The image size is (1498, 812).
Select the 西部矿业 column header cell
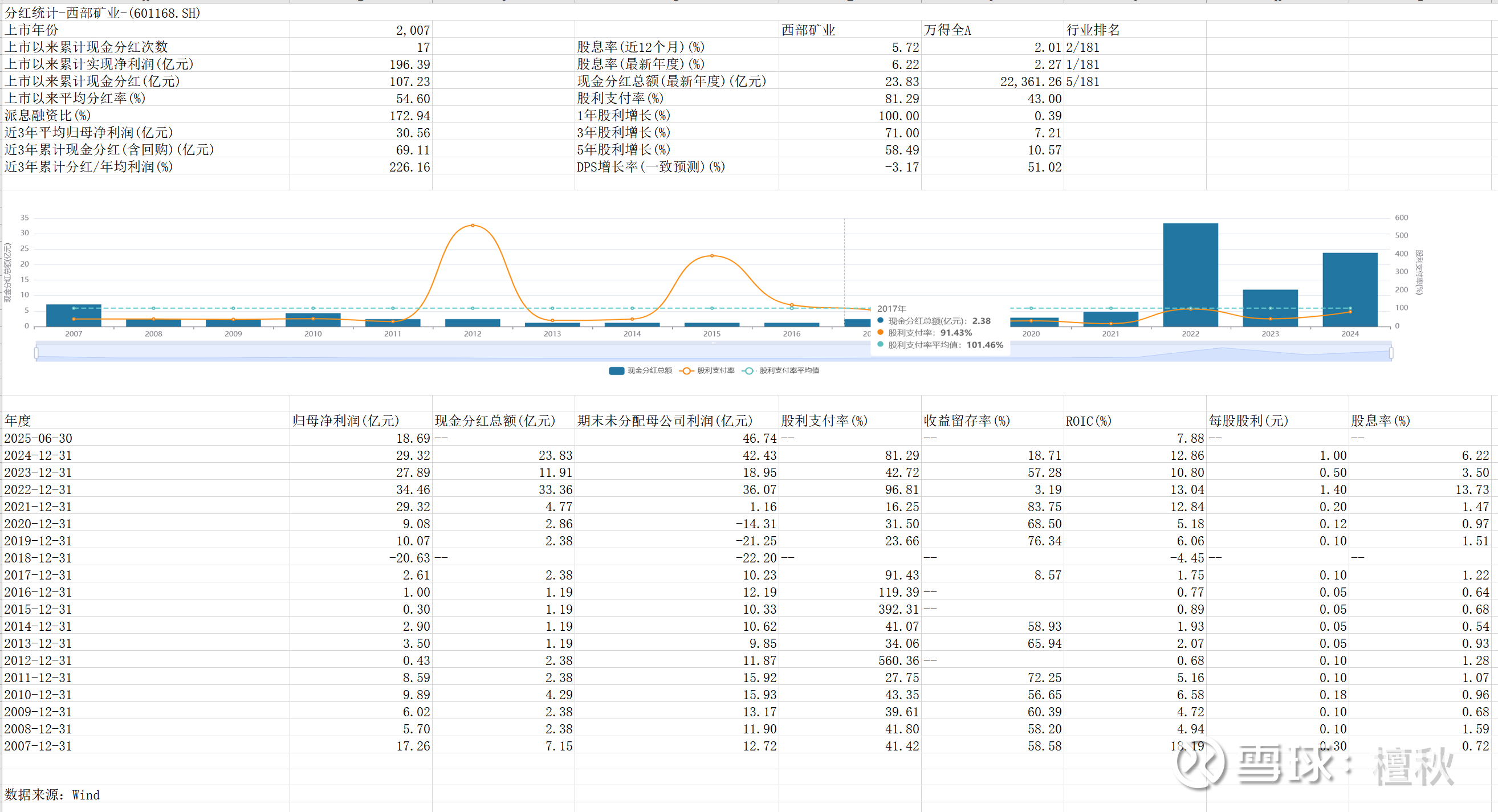pyautogui.click(x=849, y=30)
